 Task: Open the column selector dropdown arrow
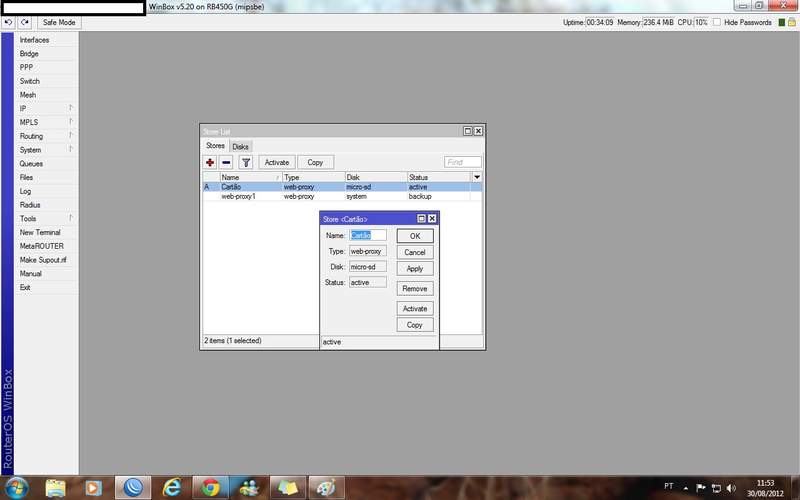click(477, 177)
